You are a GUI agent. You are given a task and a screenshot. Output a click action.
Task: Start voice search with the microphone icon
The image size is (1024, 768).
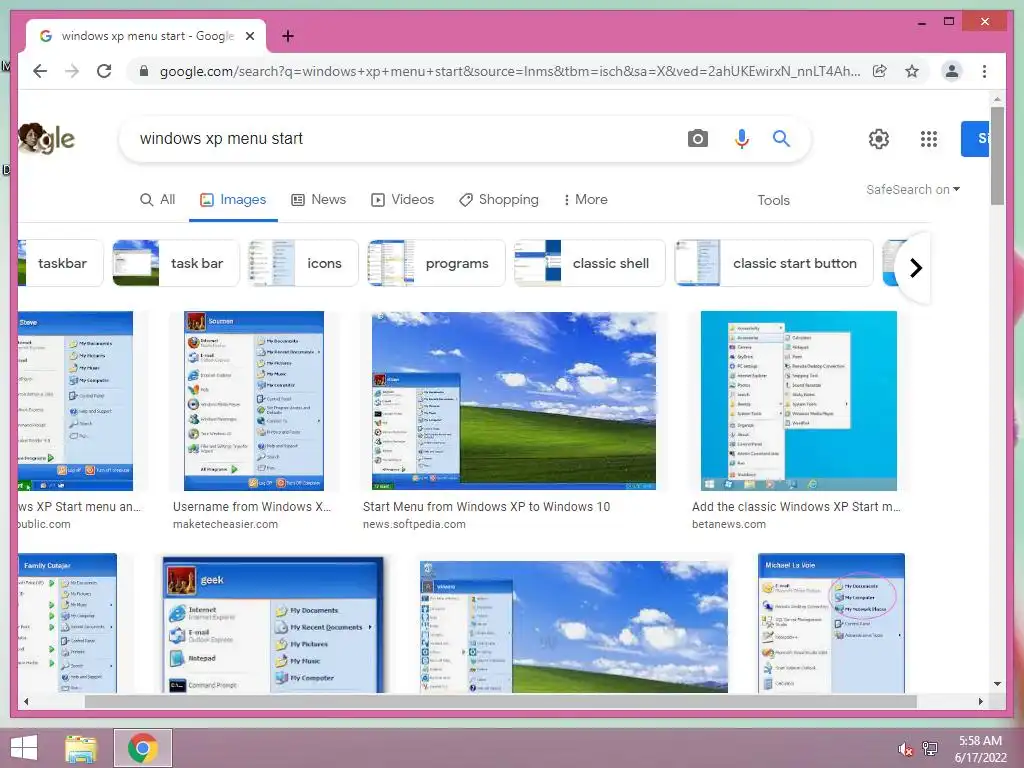[x=741, y=138]
